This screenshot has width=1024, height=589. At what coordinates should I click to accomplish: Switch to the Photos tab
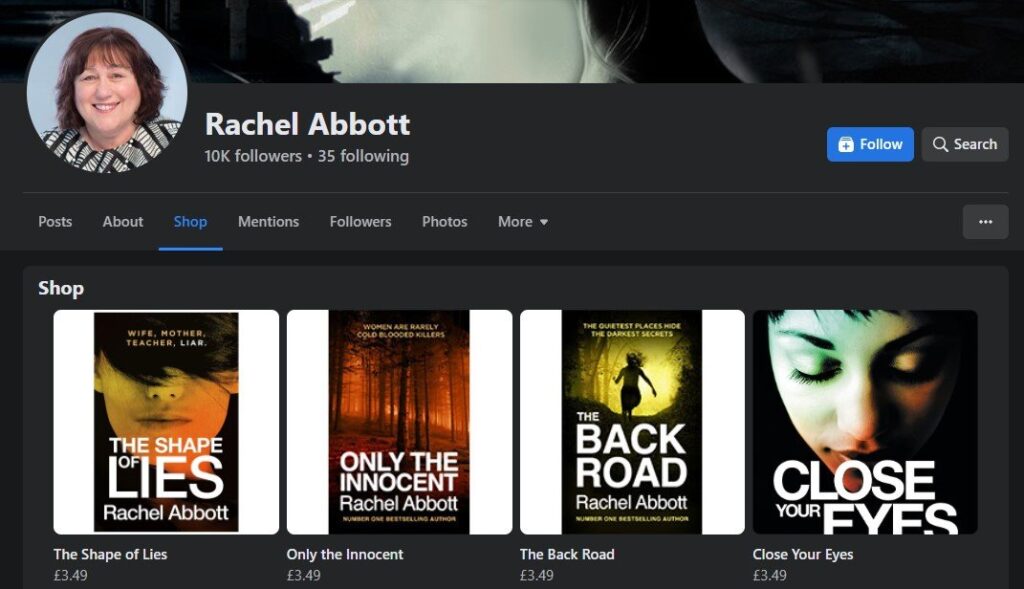(444, 221)
